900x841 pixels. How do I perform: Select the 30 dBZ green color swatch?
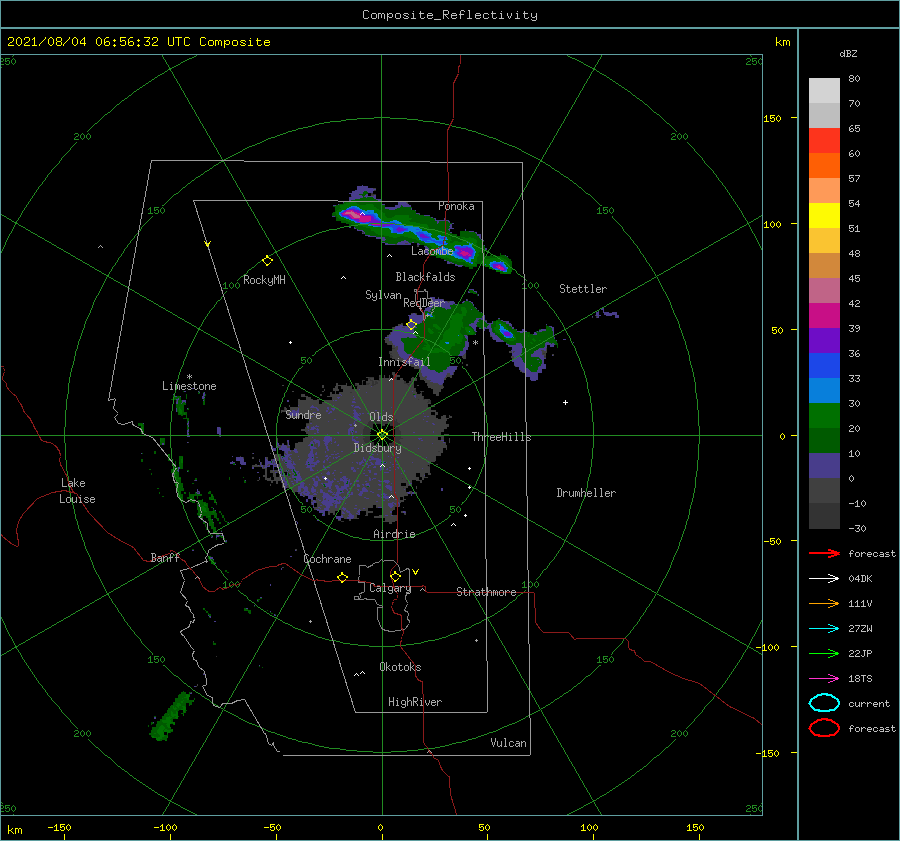click(x=824, y=416)
